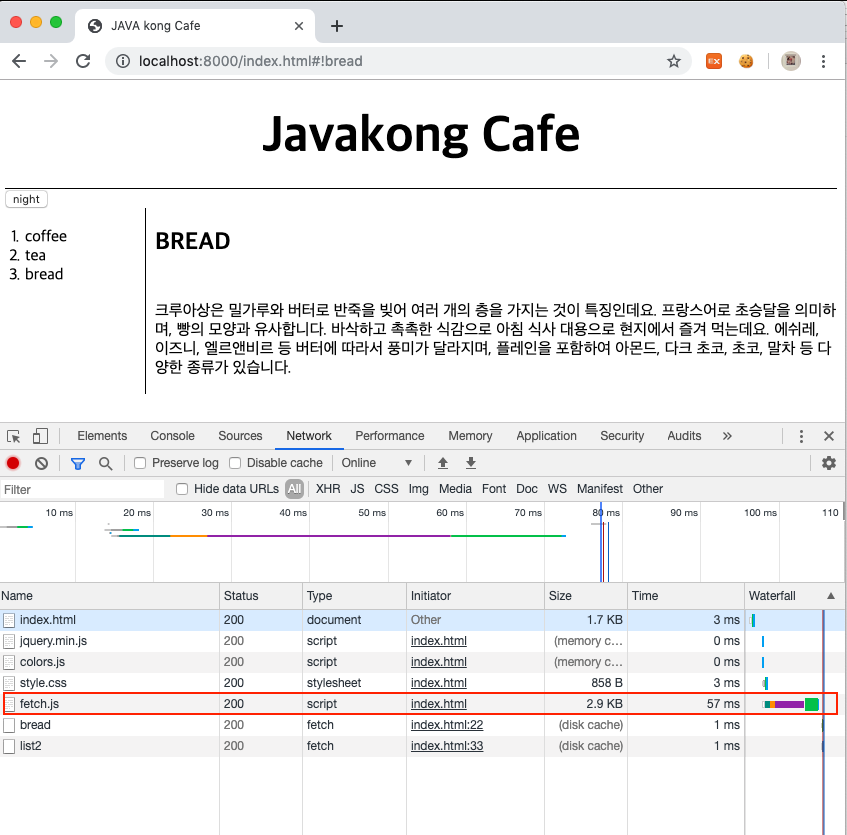
Task: Sort requests by Size column header
Action: click(586, 596)
